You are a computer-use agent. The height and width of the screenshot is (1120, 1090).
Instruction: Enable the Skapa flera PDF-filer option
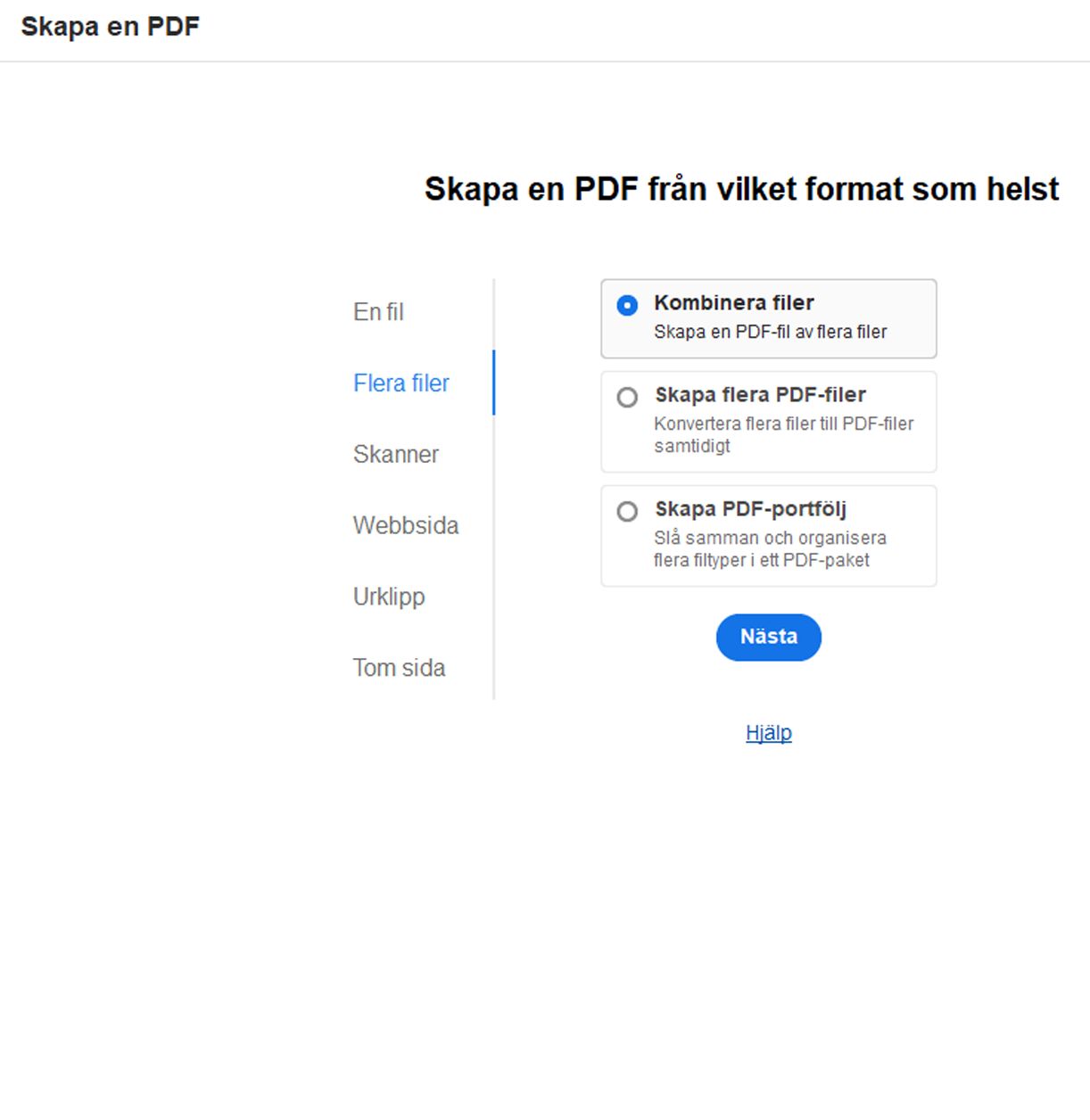pos(627,396)
